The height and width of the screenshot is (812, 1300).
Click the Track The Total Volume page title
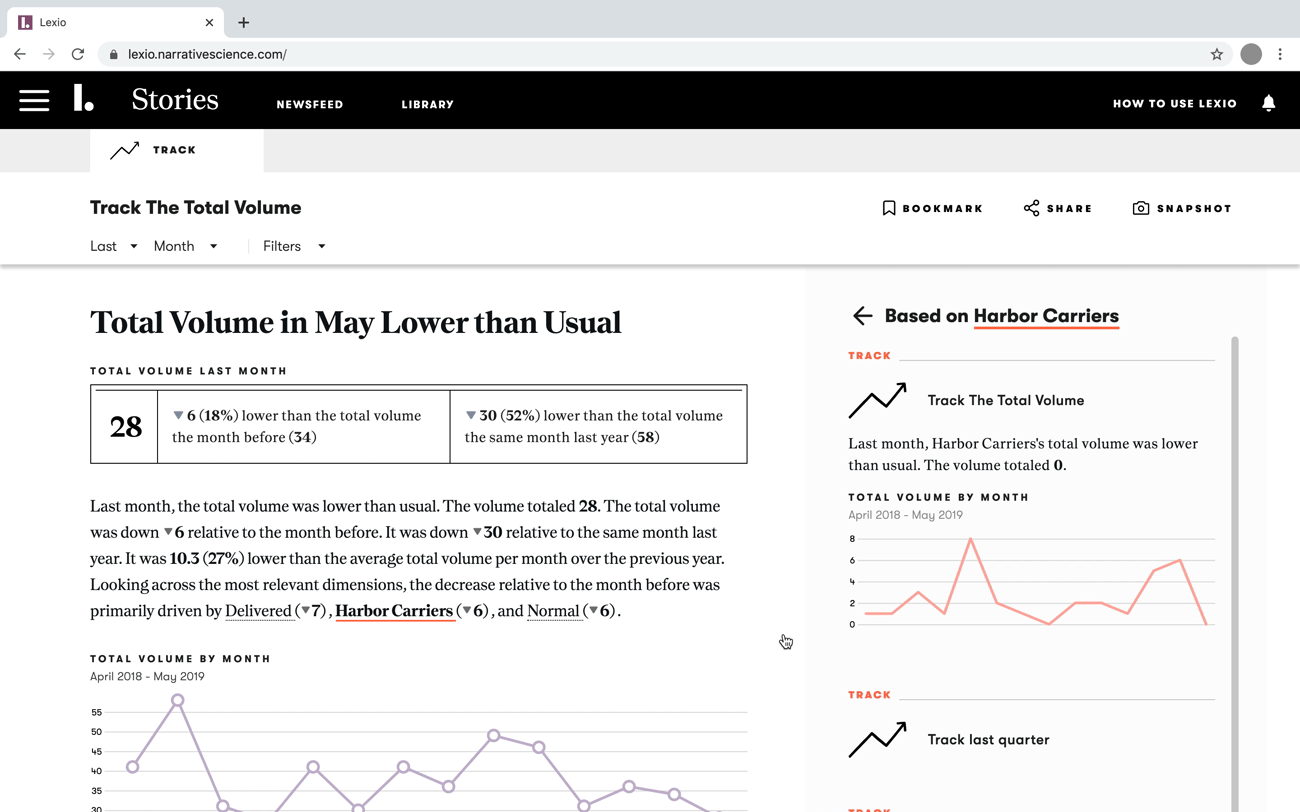tap(196, 208)
